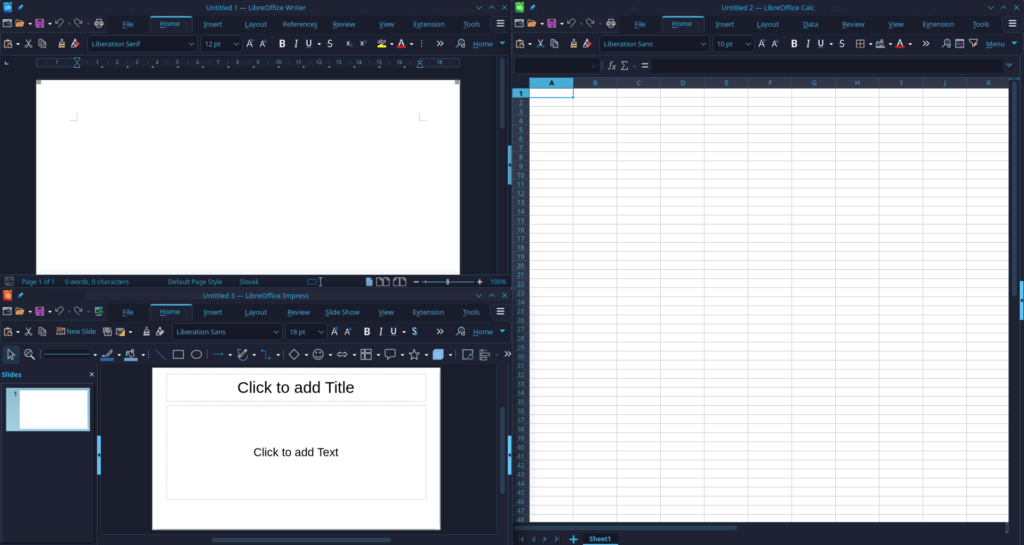Click Clone Formatting paintbrush in Writer
Screen dimensions: 1024x545
point(61,44)
